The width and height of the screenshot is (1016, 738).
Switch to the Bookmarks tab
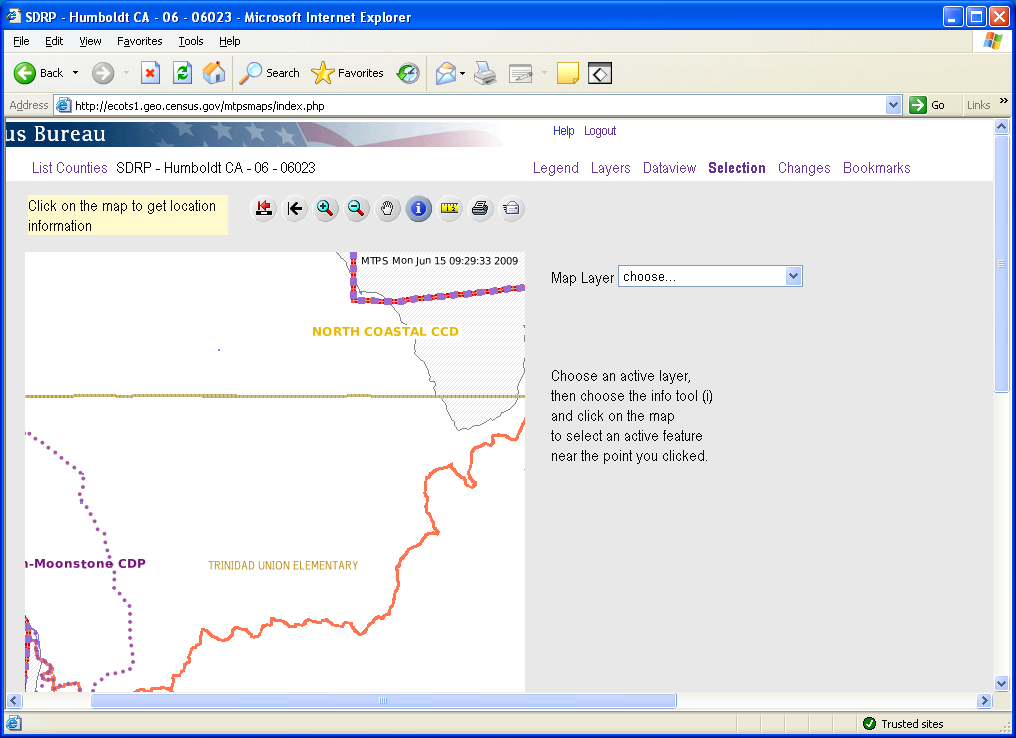[877, 168]
